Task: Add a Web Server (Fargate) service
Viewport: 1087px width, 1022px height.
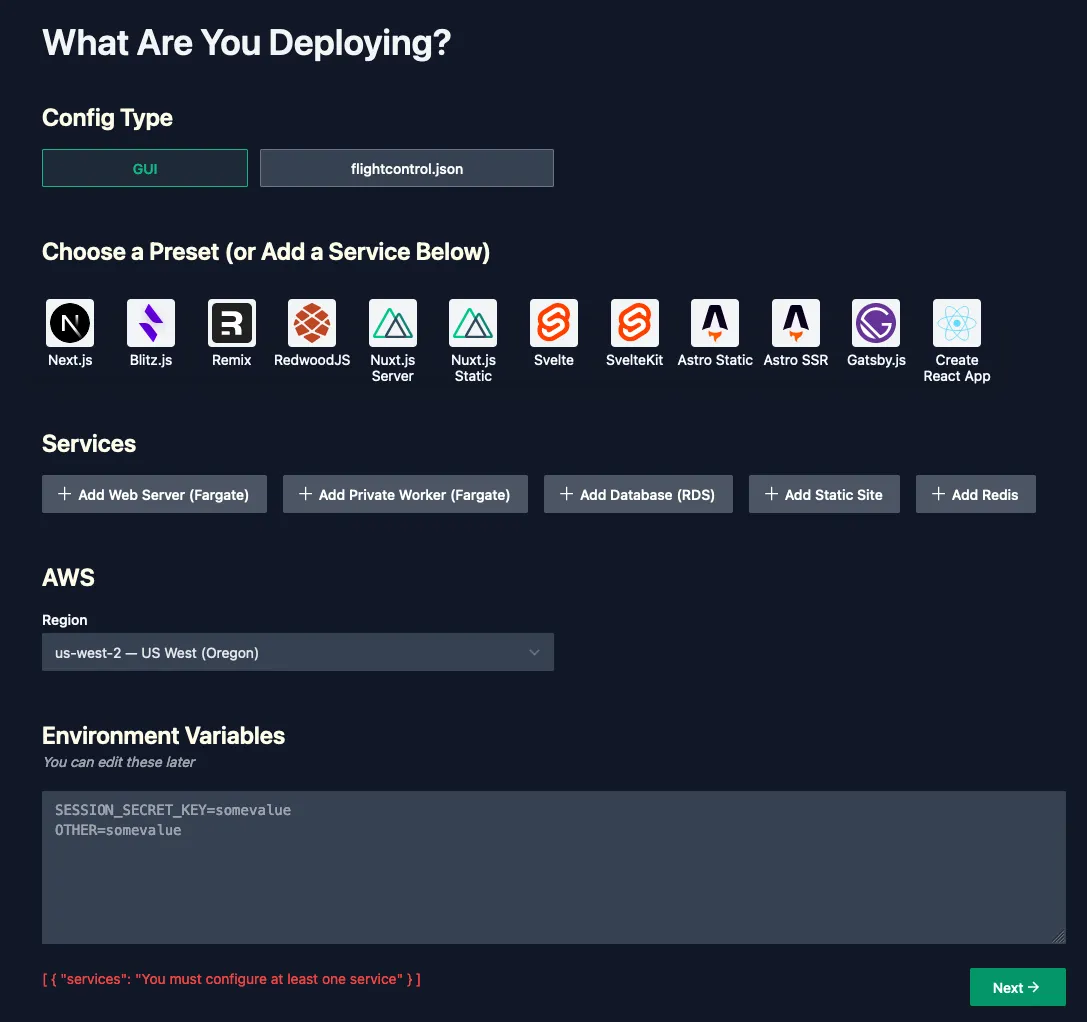Action: 154,493
